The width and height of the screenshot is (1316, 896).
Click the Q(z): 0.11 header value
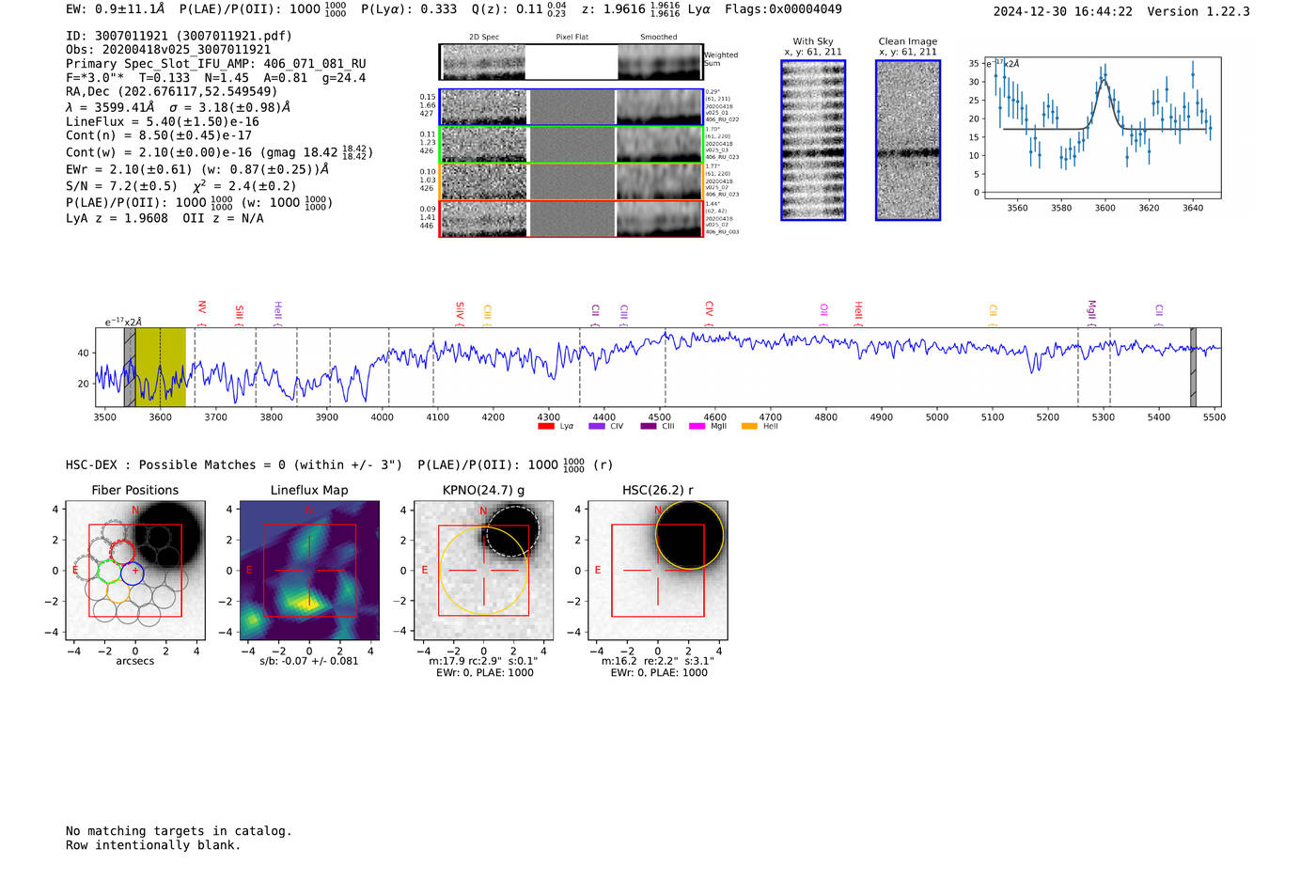(519, 9)
